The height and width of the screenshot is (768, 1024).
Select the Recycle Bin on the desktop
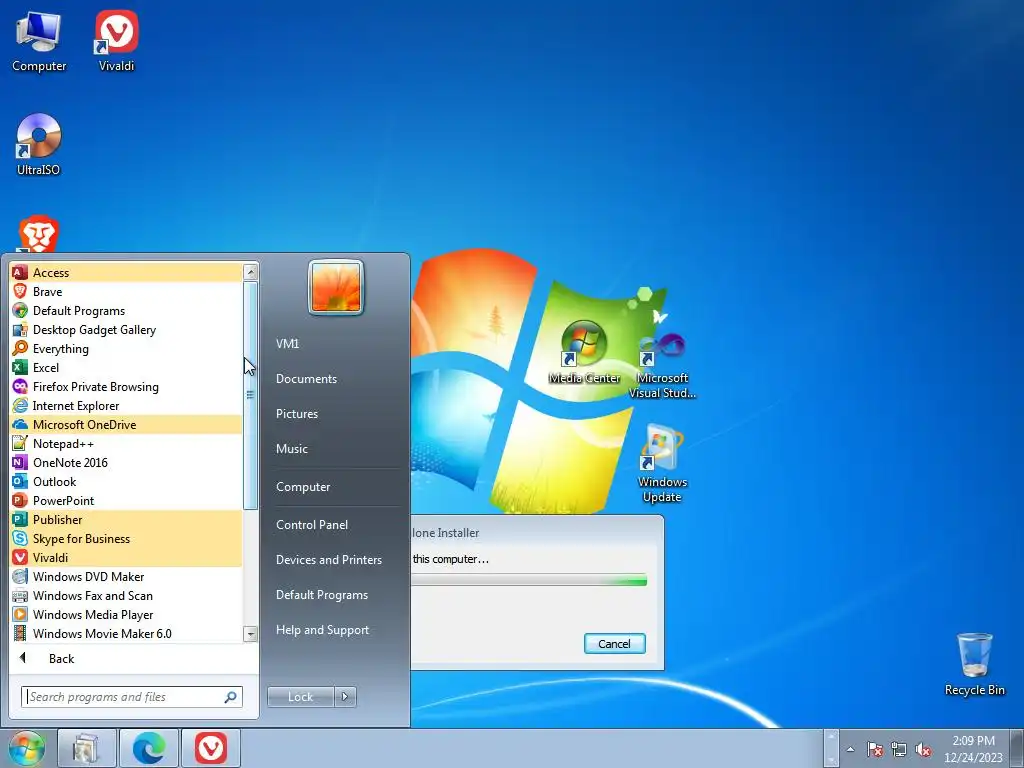tap(974, 664)
